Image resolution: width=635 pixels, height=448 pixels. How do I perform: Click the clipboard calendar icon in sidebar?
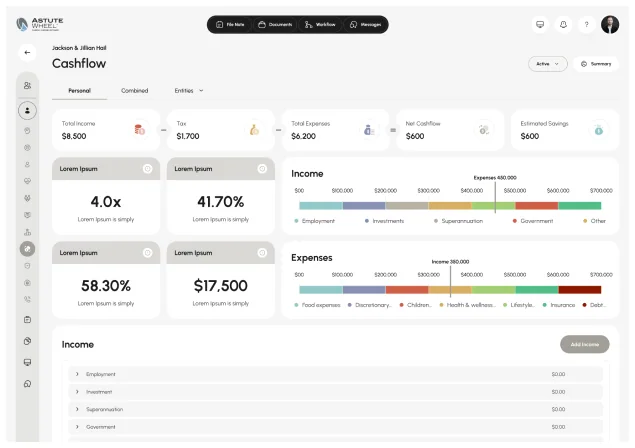[27, 320]
